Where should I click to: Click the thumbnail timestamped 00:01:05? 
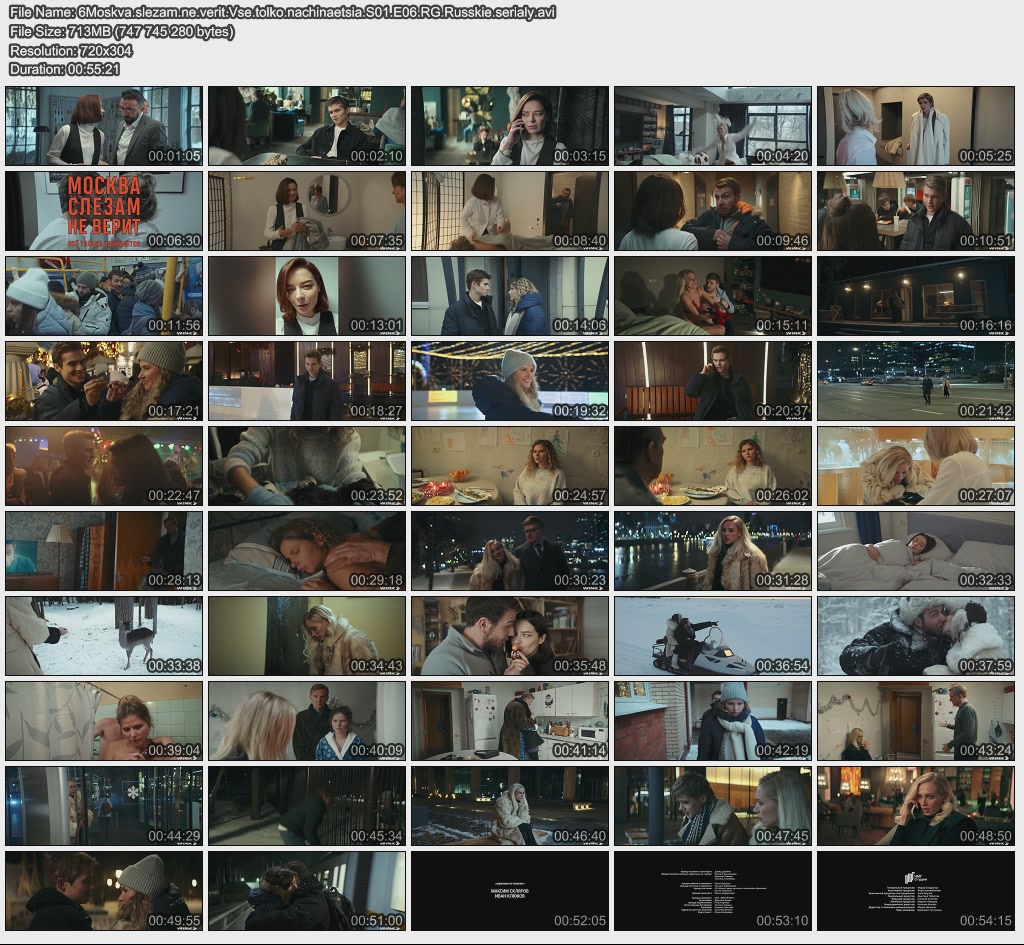tap(104, 126)
